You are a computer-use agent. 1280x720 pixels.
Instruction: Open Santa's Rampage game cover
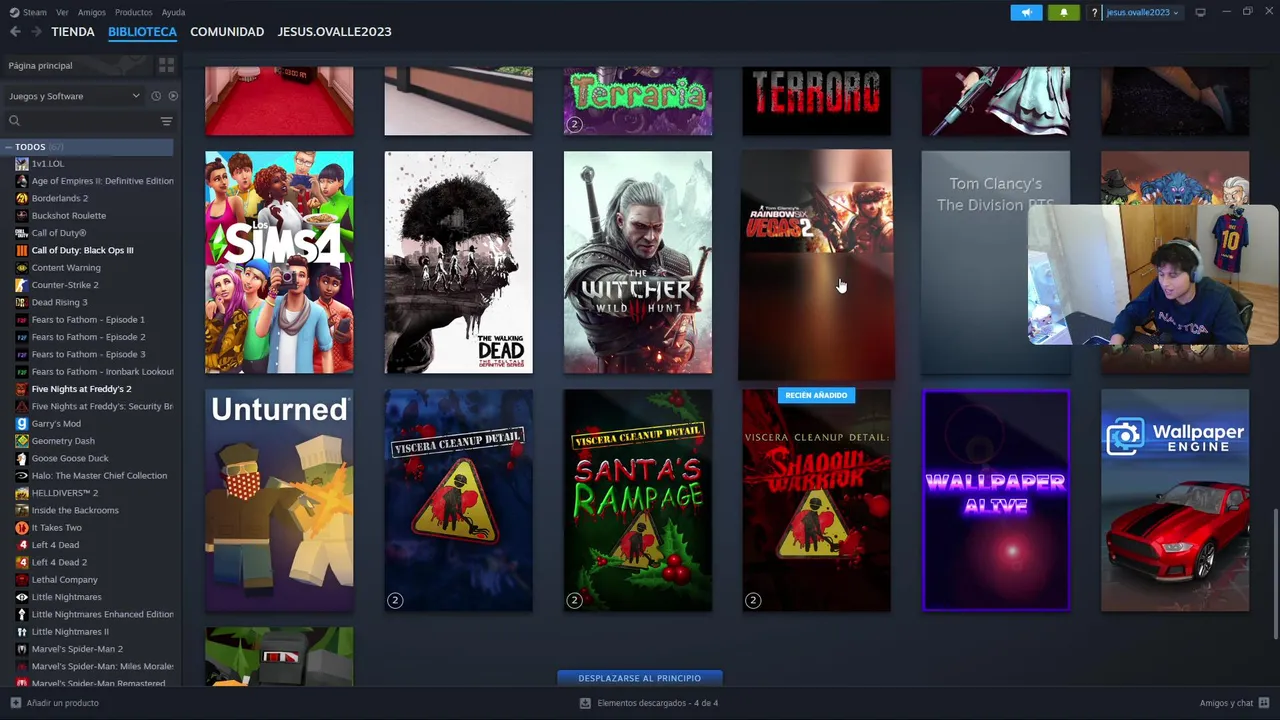[638, 500]
